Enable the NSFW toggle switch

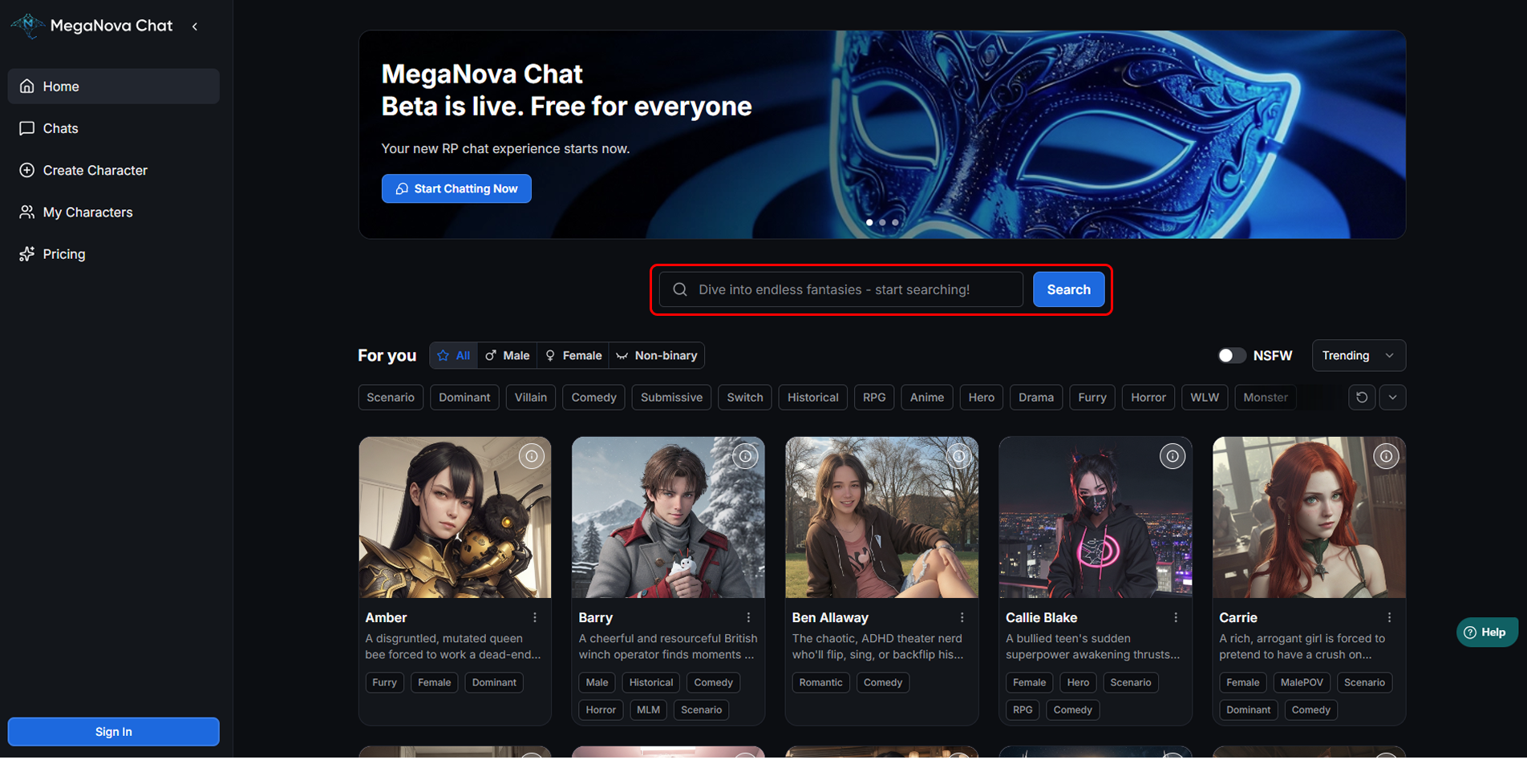pyautogui.click(x=1231, y=355)
